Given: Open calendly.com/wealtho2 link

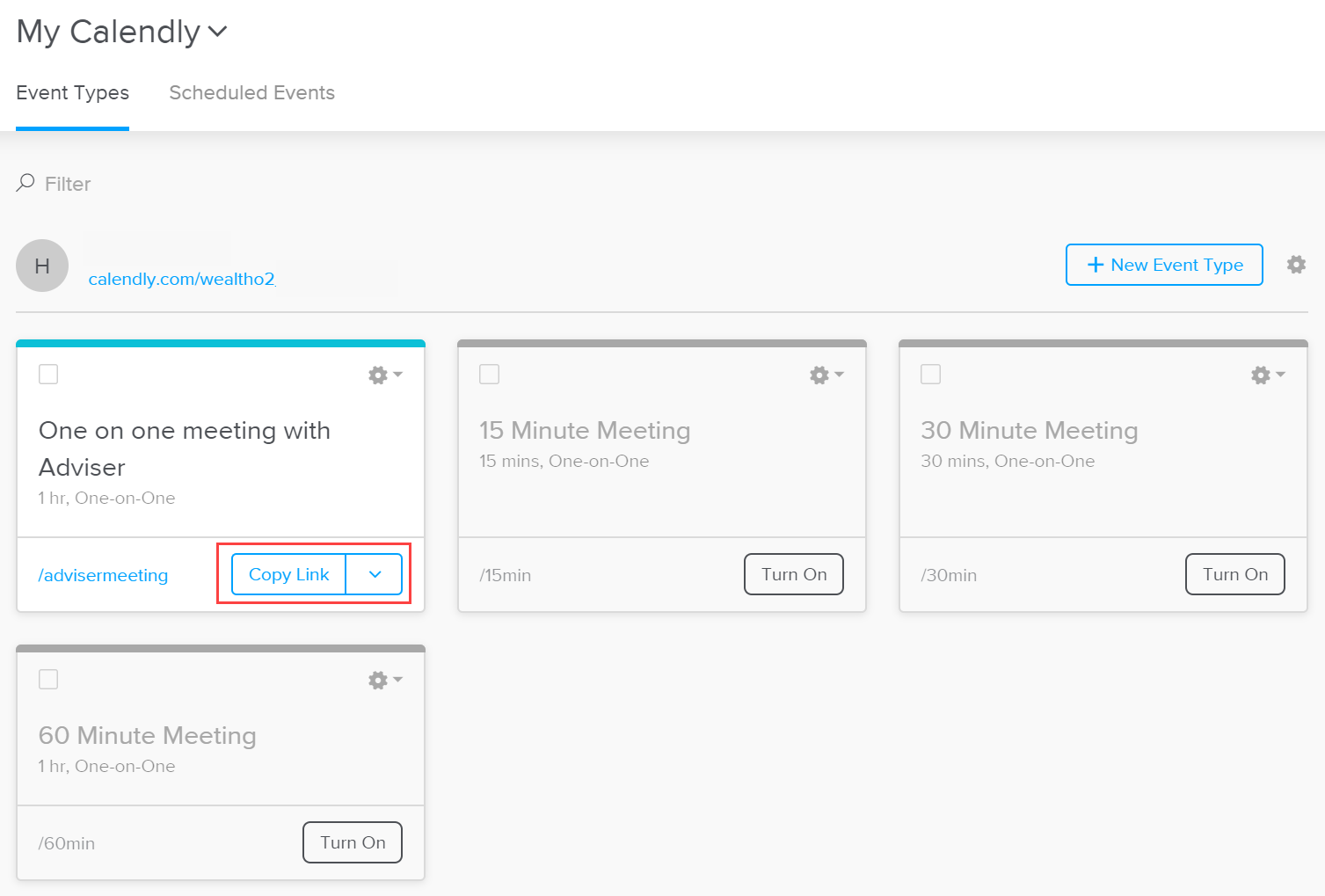Looking at the screenshot, I should pyautogui.click(x=181, y=279).
